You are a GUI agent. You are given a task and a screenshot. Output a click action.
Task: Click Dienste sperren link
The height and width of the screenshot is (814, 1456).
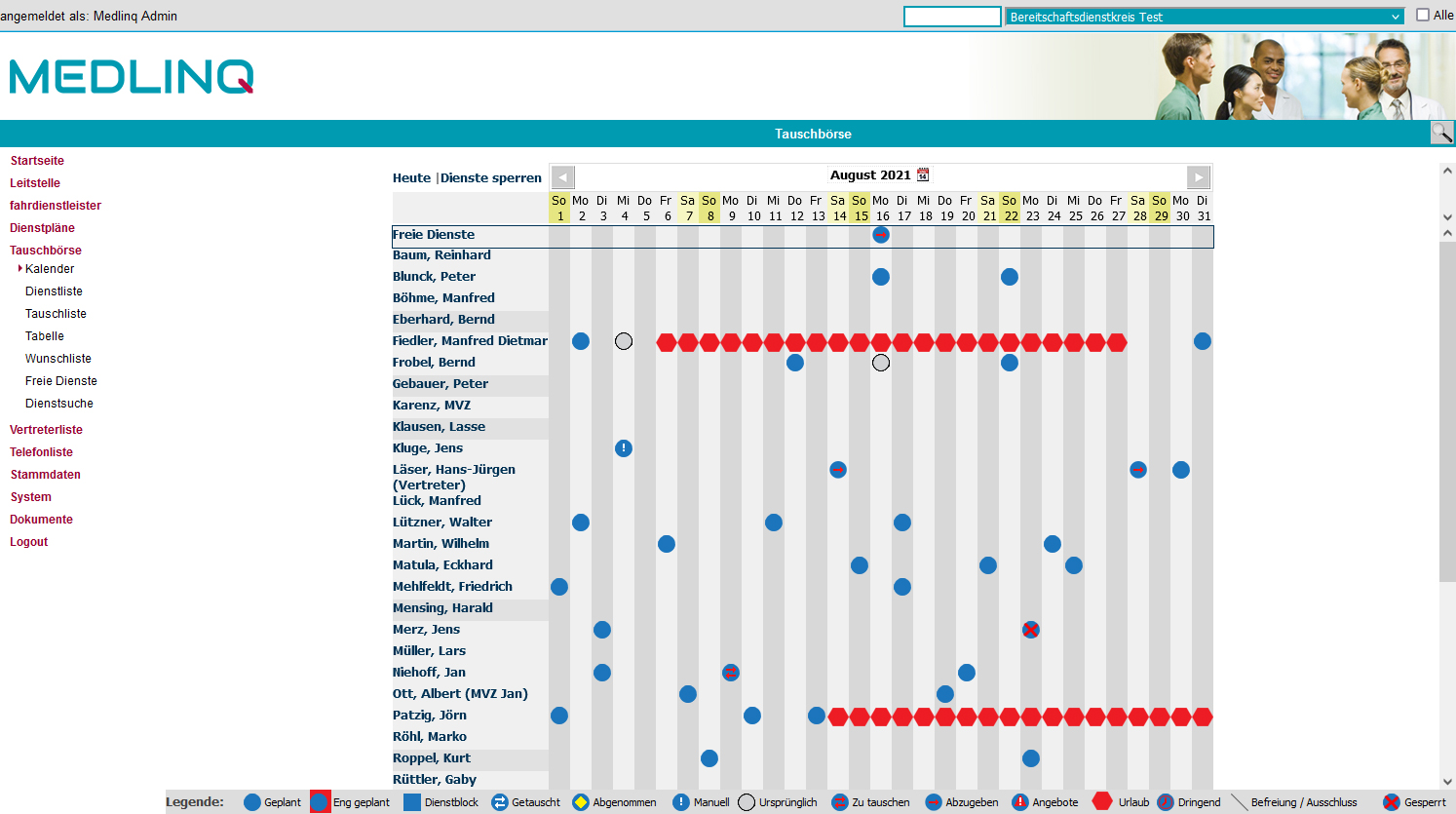491,177
